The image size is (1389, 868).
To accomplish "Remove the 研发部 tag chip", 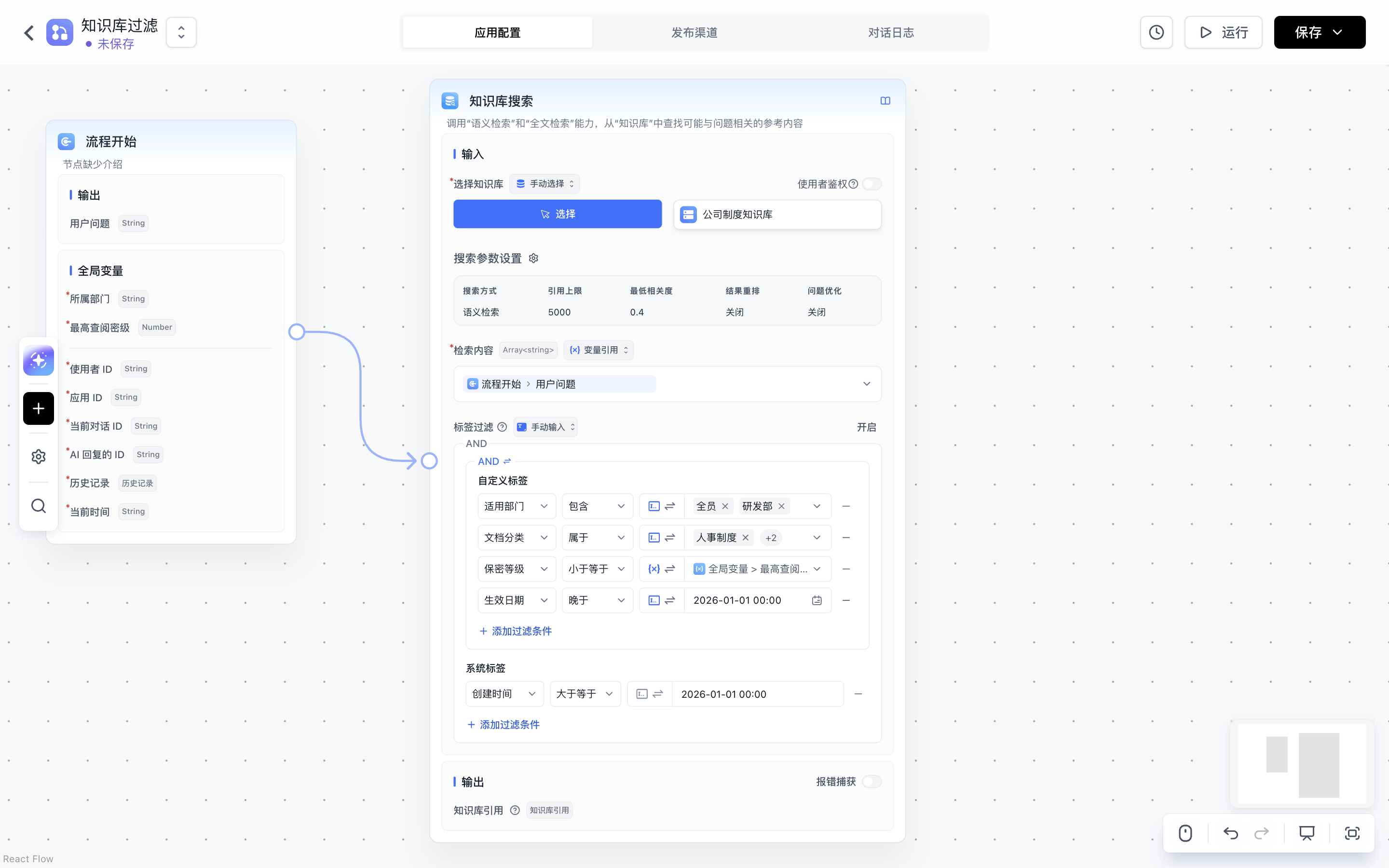I will (781, 506).
